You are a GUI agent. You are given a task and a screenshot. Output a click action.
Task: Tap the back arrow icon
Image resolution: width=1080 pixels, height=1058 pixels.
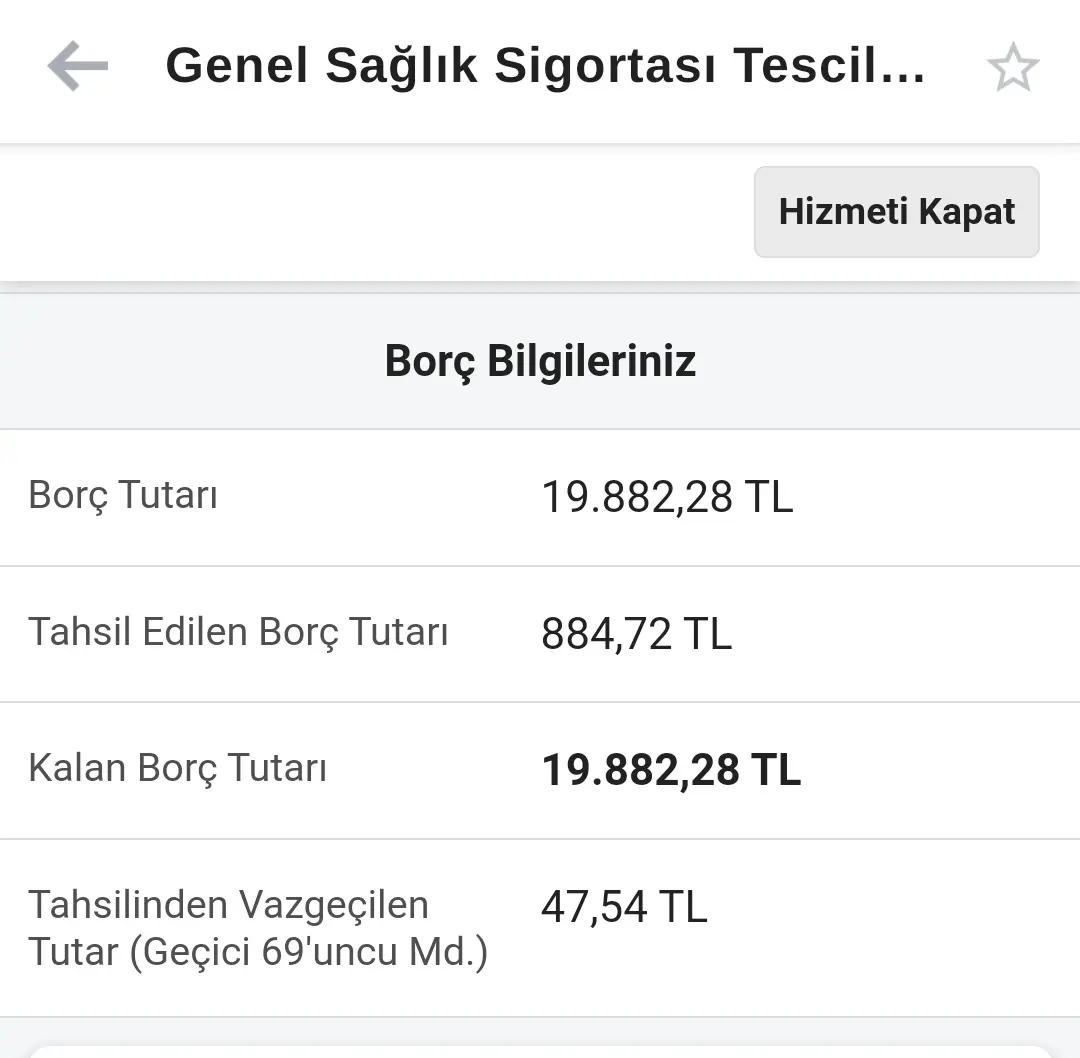click(78, 66)
